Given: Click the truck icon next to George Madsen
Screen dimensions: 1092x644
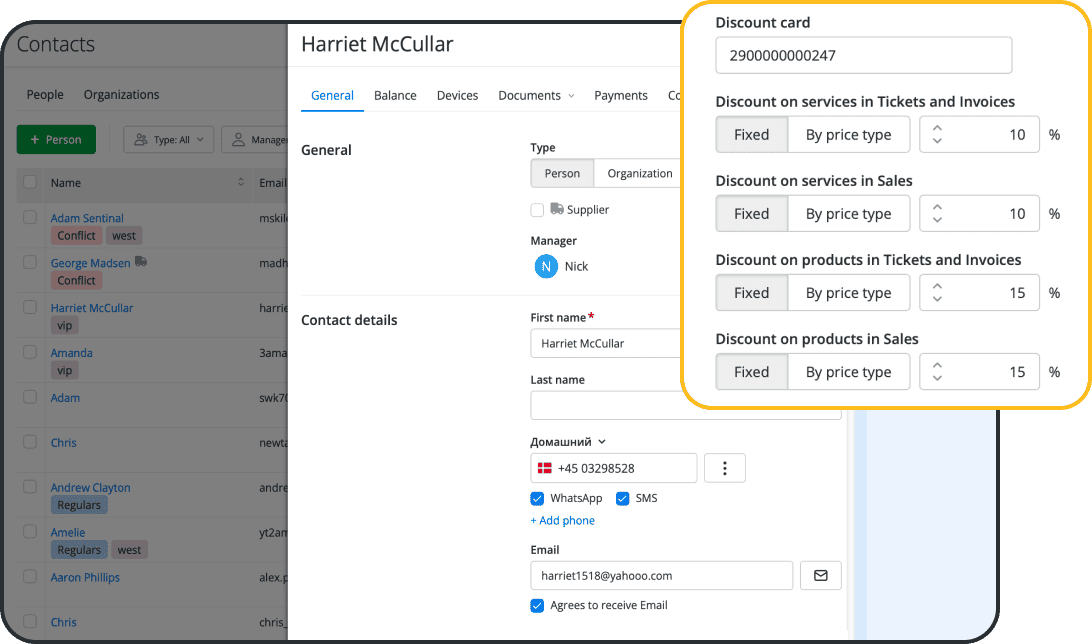Looking at the screenshot, I should coord(141,262).
